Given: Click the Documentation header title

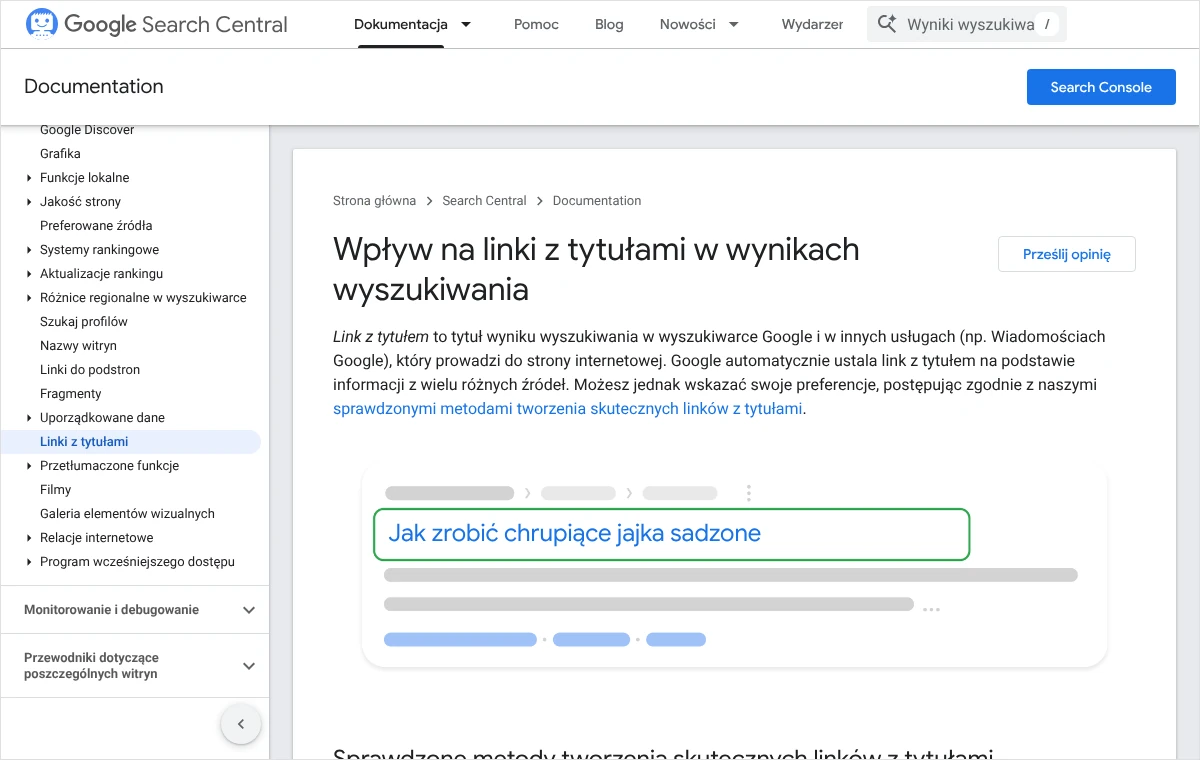Looking at the screenshot, I should tap(94, 87).
